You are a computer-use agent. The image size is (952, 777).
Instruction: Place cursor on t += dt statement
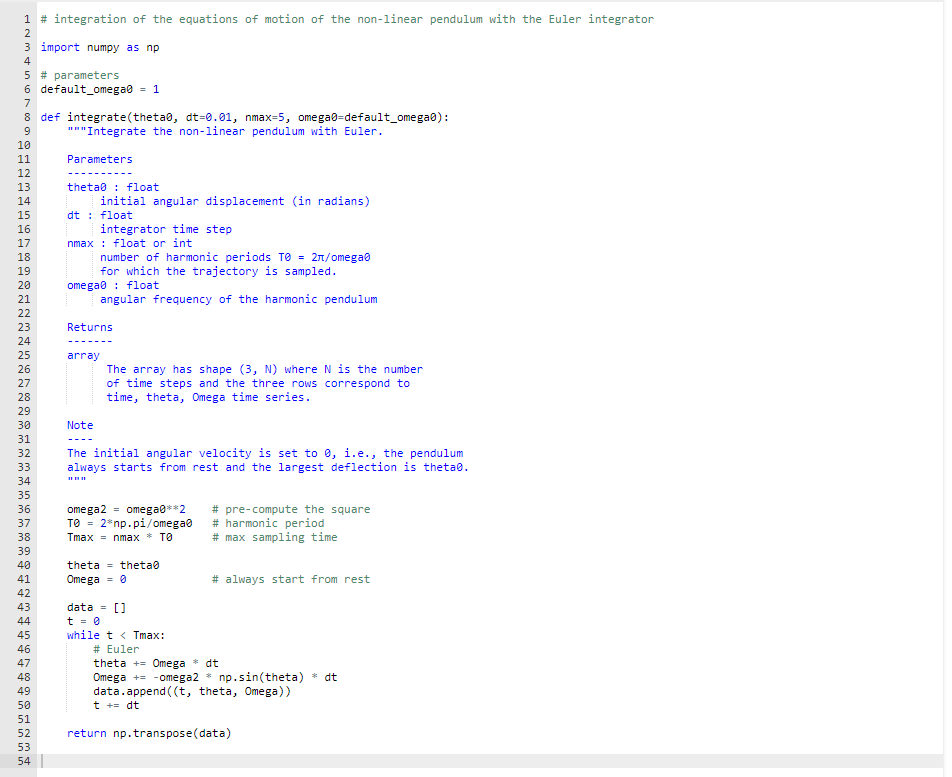pos(113,705)
